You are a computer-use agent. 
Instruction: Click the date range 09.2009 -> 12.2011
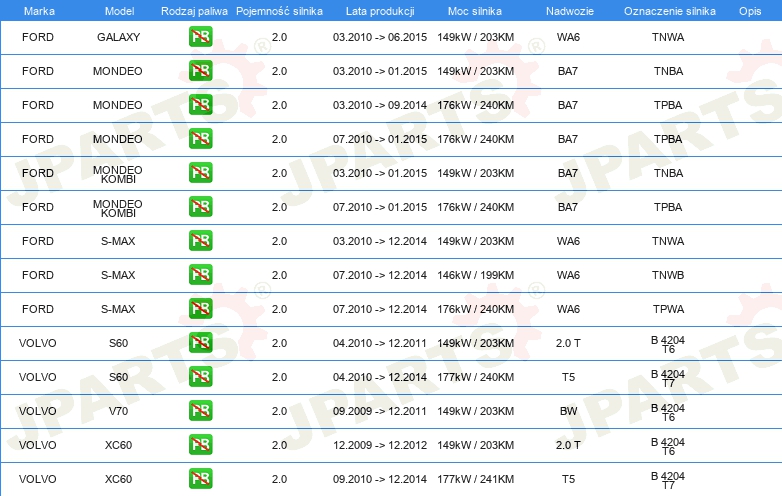[380, 411]
